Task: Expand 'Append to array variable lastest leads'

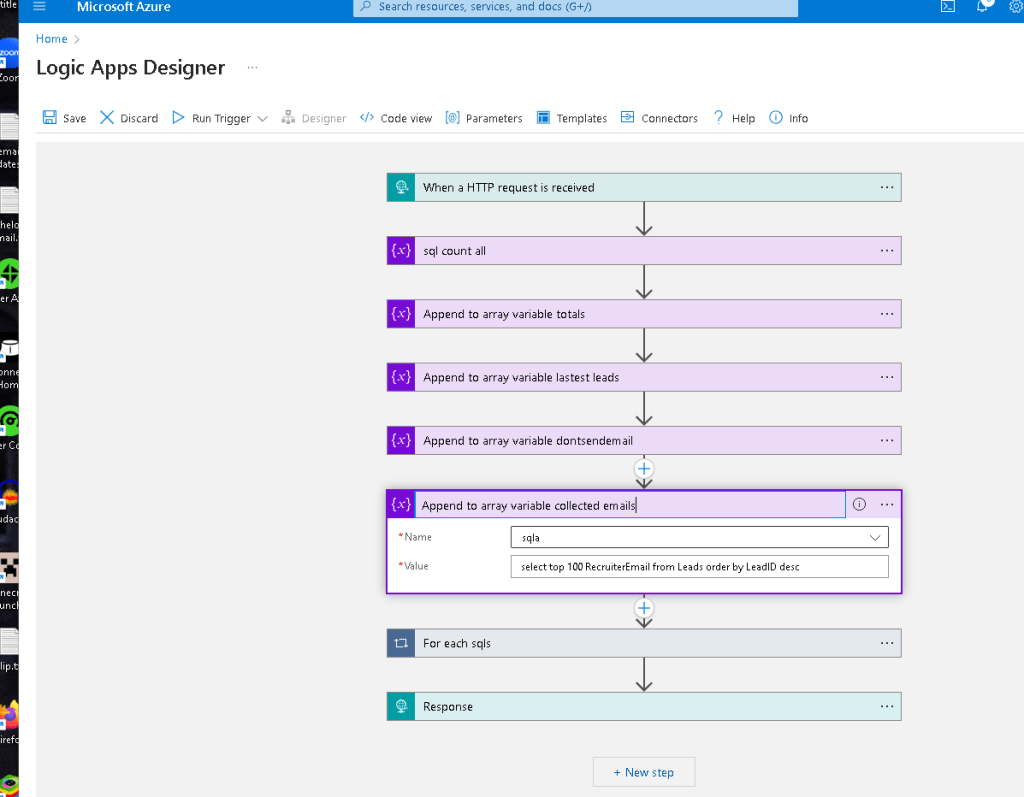Action: tap(644, 378)
